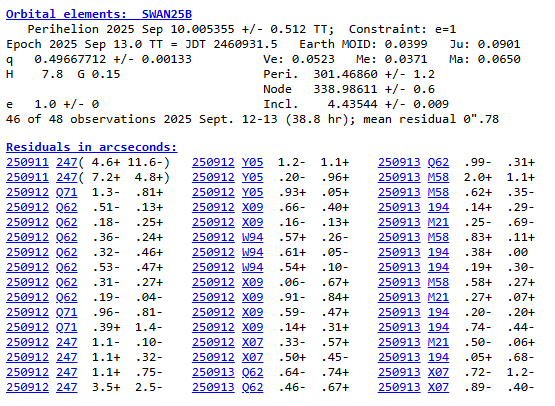Click X07 station beside .72- 1.2-

pyautogui.click(x=438, y=372)
